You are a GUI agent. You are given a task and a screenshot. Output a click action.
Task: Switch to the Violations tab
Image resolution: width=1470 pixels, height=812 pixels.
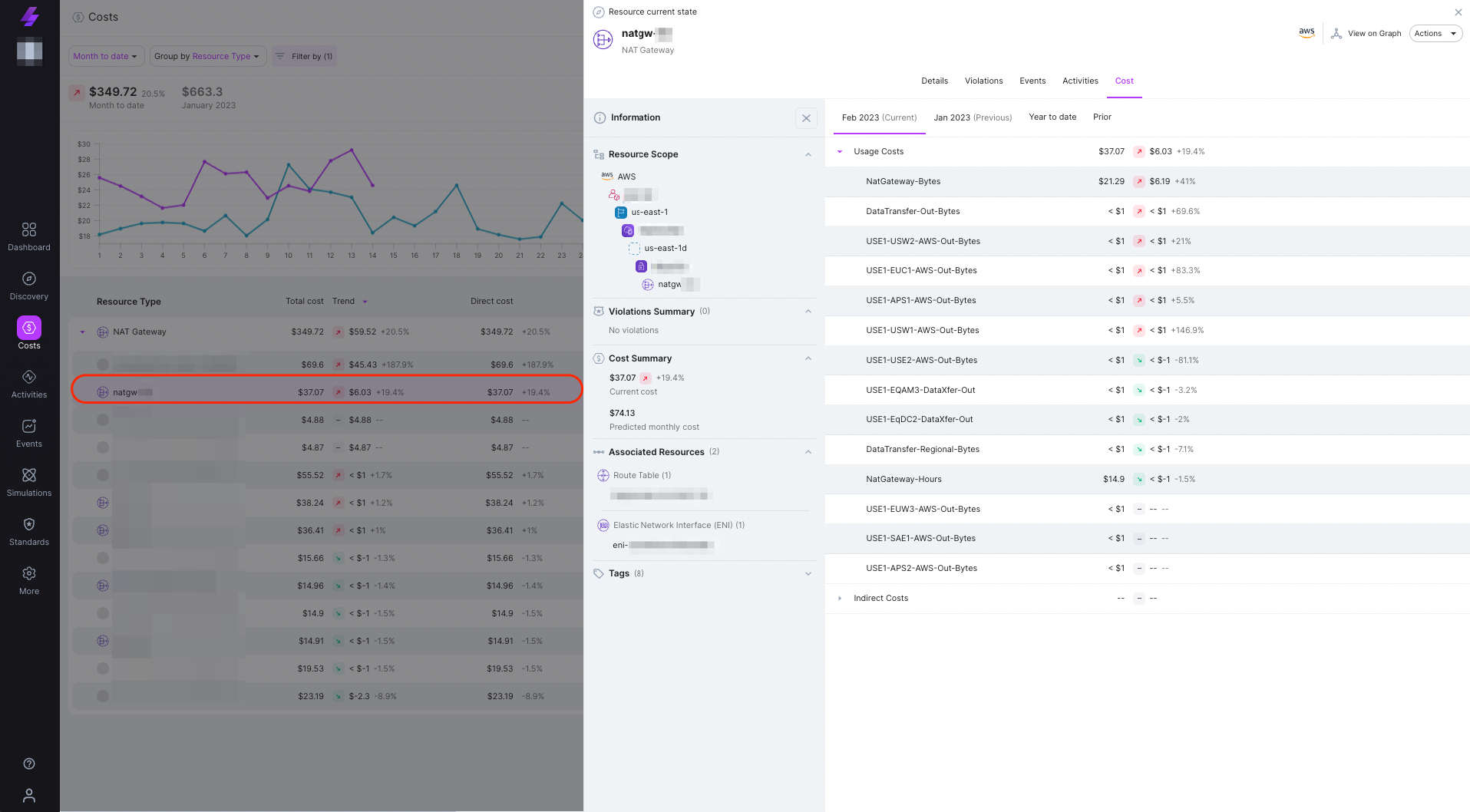(x=983, y=81)
